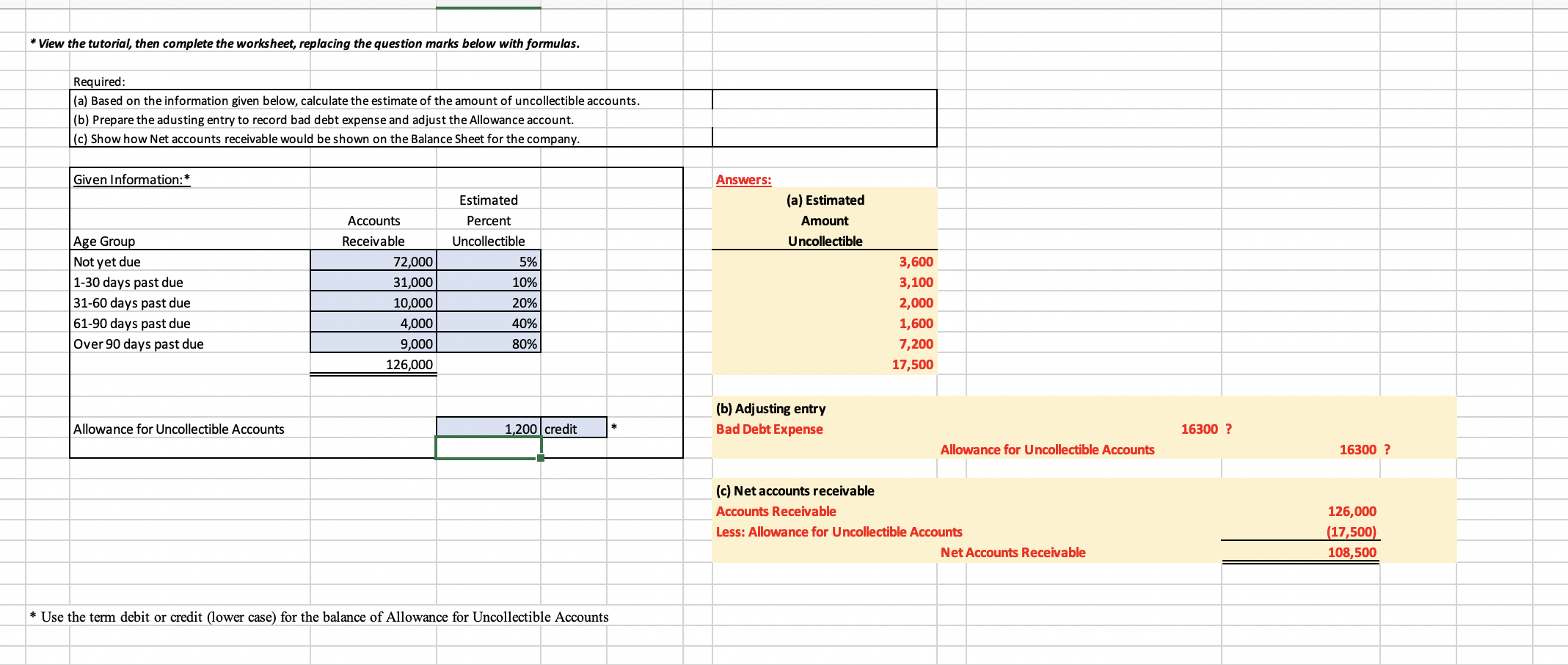Click the Net Accounts Receivable value 108,500

[1354, 552]
